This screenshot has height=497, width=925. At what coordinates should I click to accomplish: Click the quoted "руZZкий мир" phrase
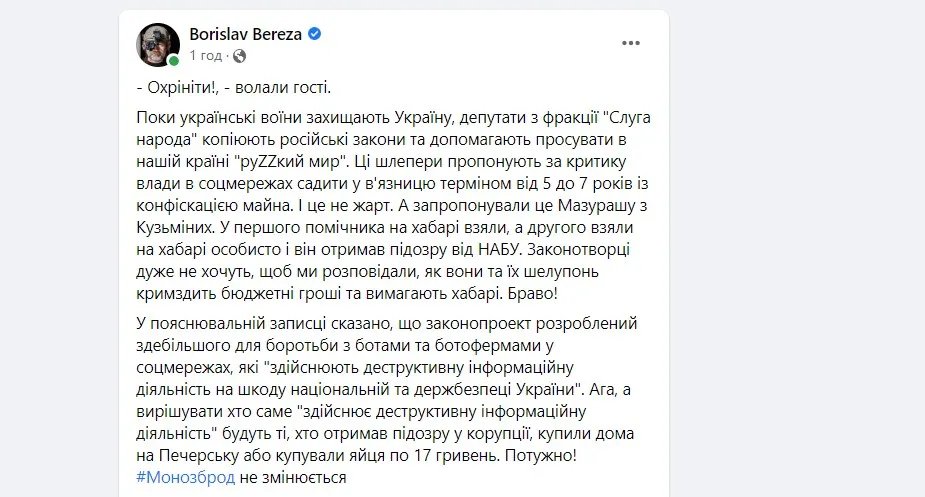click(310, 161)
